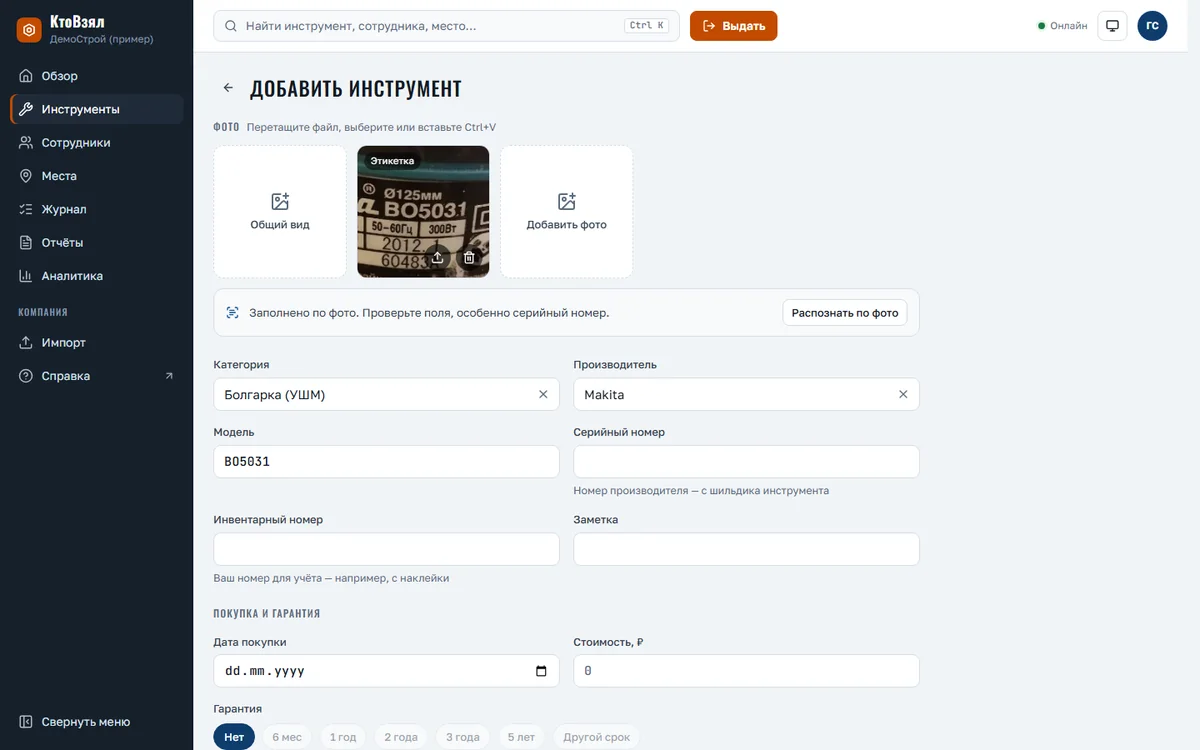
Task: Go back using the left arrow
Action: coord(228,88)
